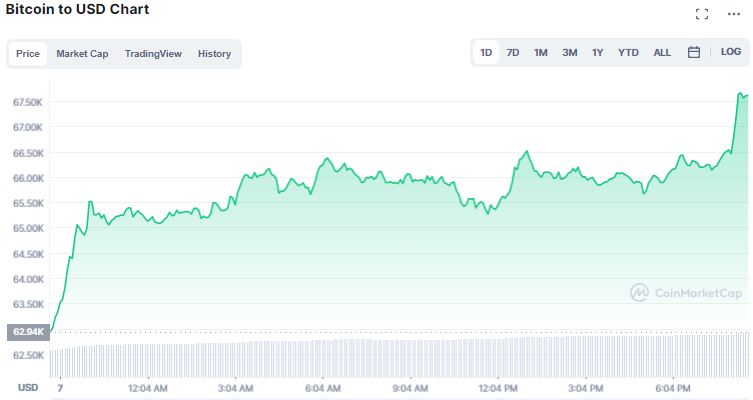Image resolution: width=753 pixels, height=400 pixels.
Task: Click the 65.00K axis label
Action: pyautogui.click(x=28, y=228)
